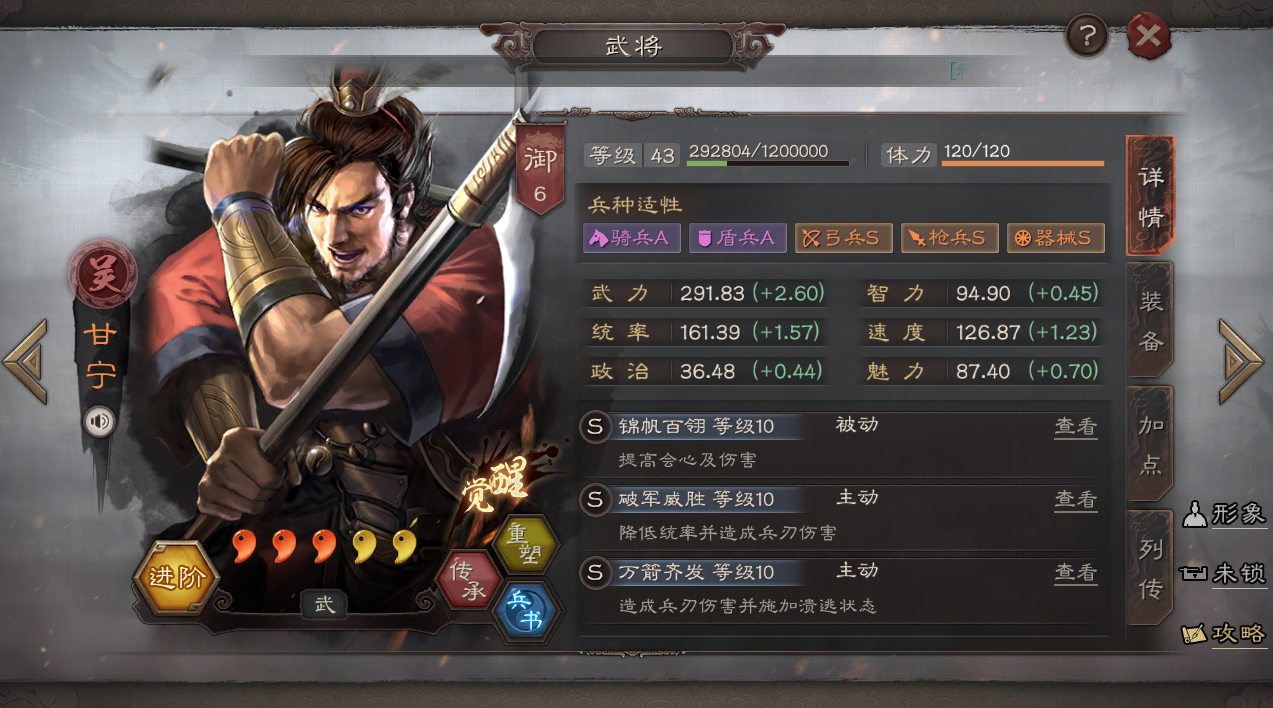
Task: Click 查看 for 破军威胜 skill
Action: 1076,499
